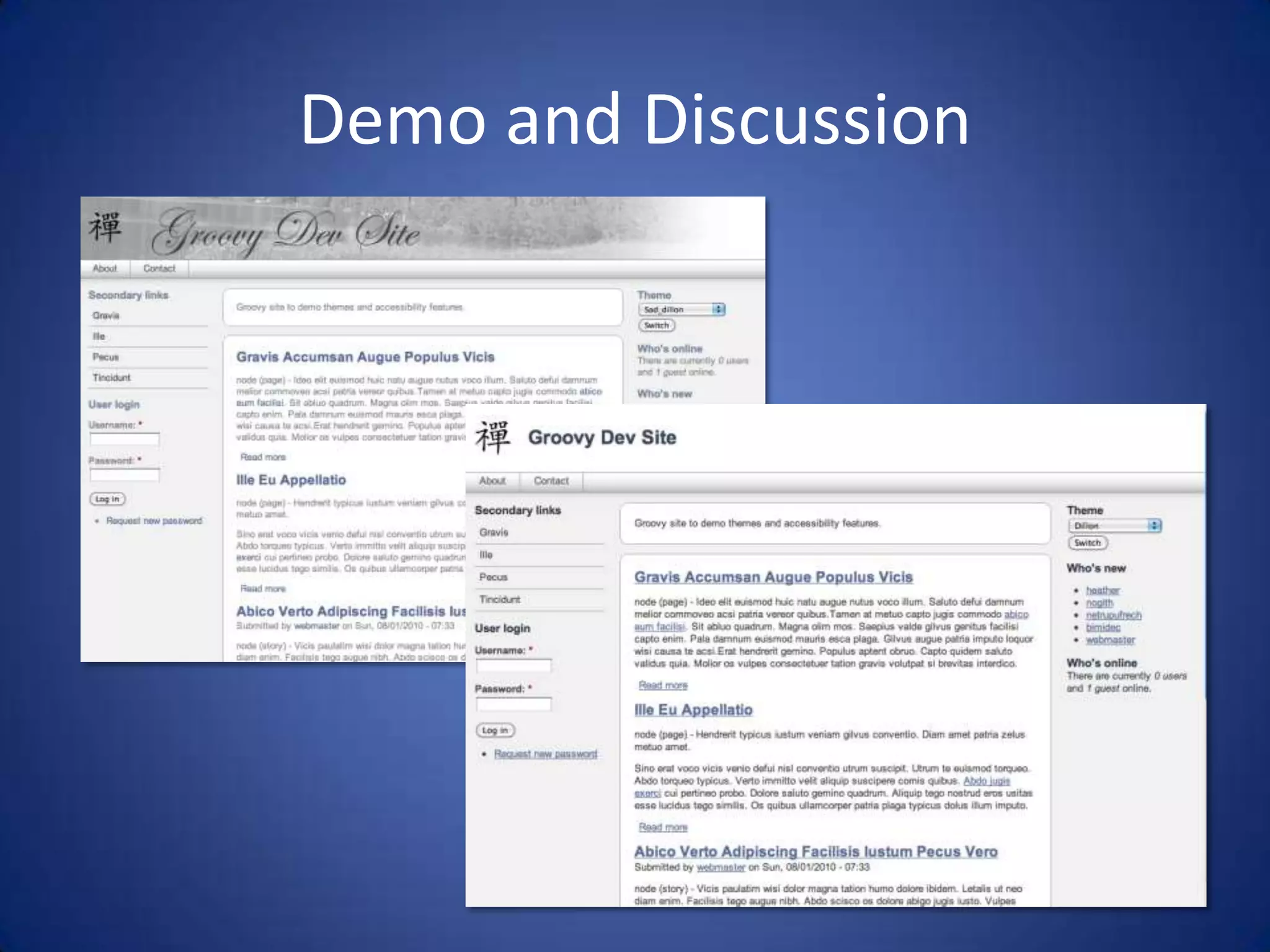Open the Contact tab in the back site
This screenshot has width=1270, height=952.
point(159,268)
